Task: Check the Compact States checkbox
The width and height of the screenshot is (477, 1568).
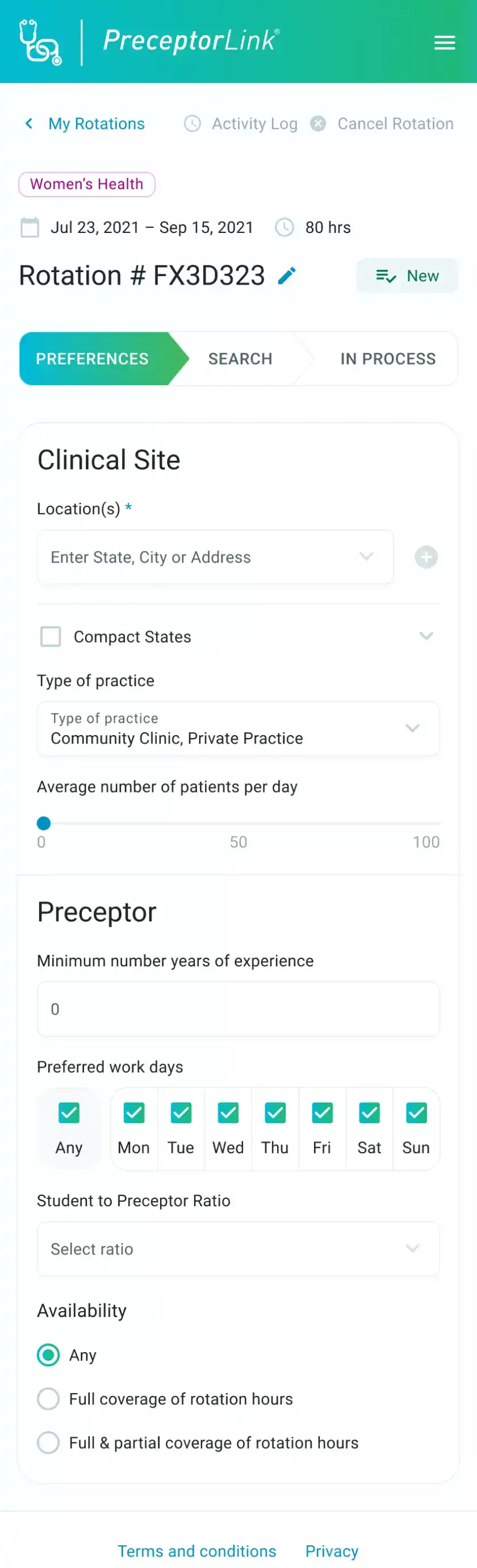Action: 51,636
